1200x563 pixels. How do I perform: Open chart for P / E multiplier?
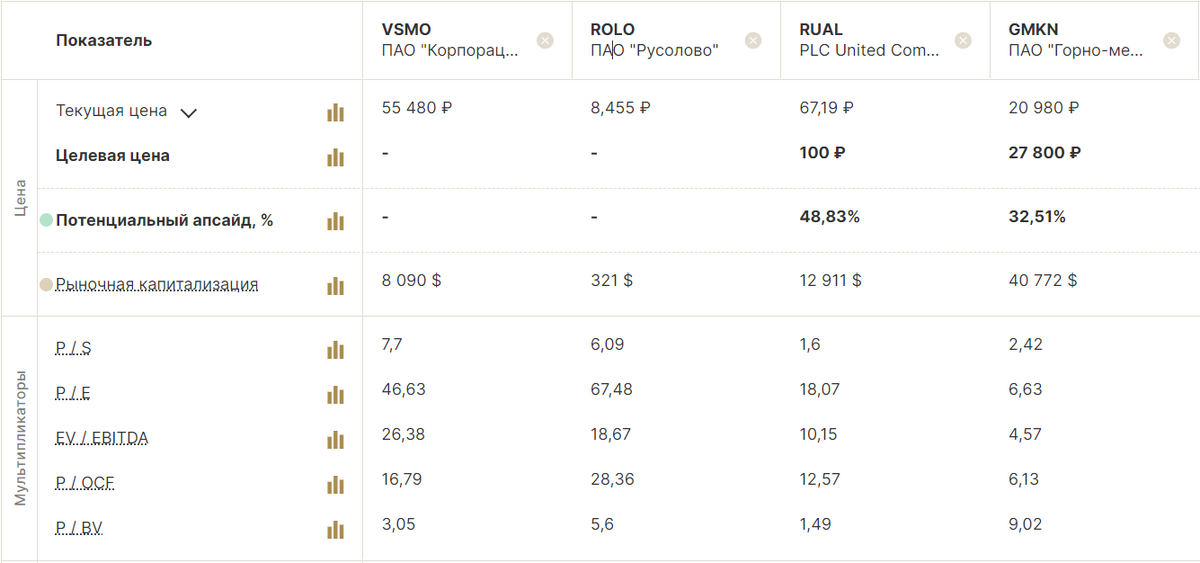coord(335,394)
